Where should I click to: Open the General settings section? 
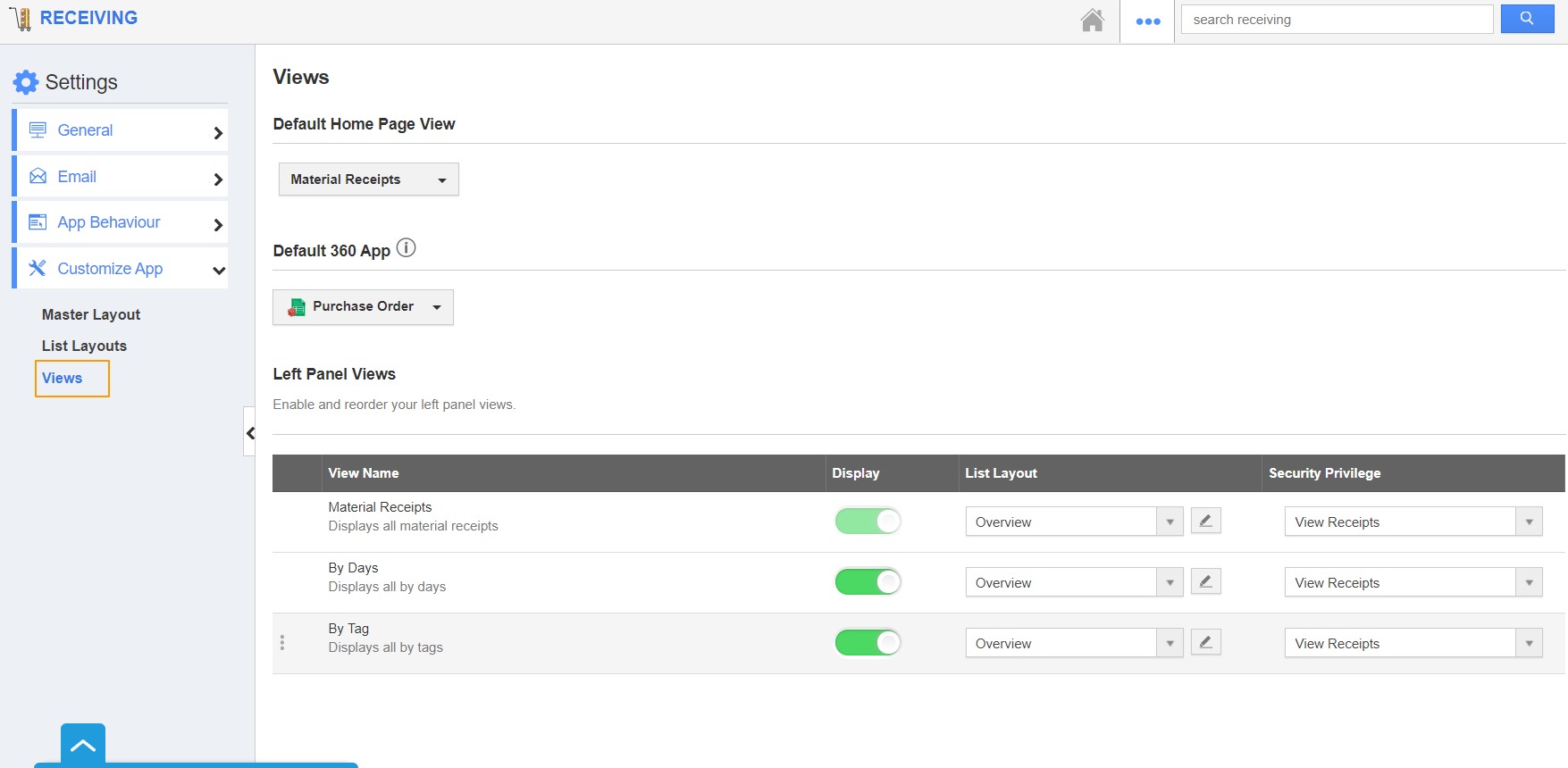click(x=120, y=130)
